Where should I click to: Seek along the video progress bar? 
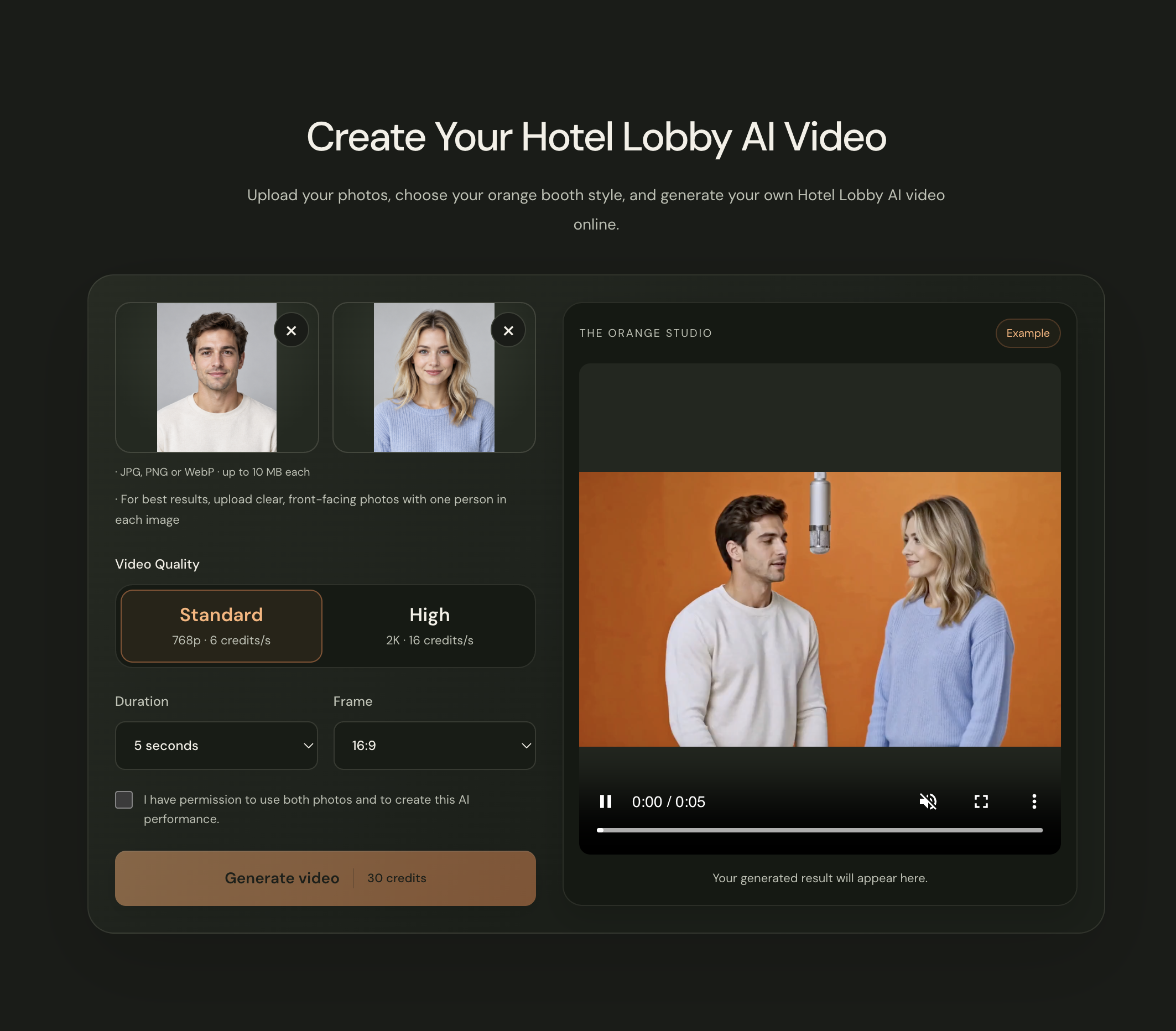[819, 830]
